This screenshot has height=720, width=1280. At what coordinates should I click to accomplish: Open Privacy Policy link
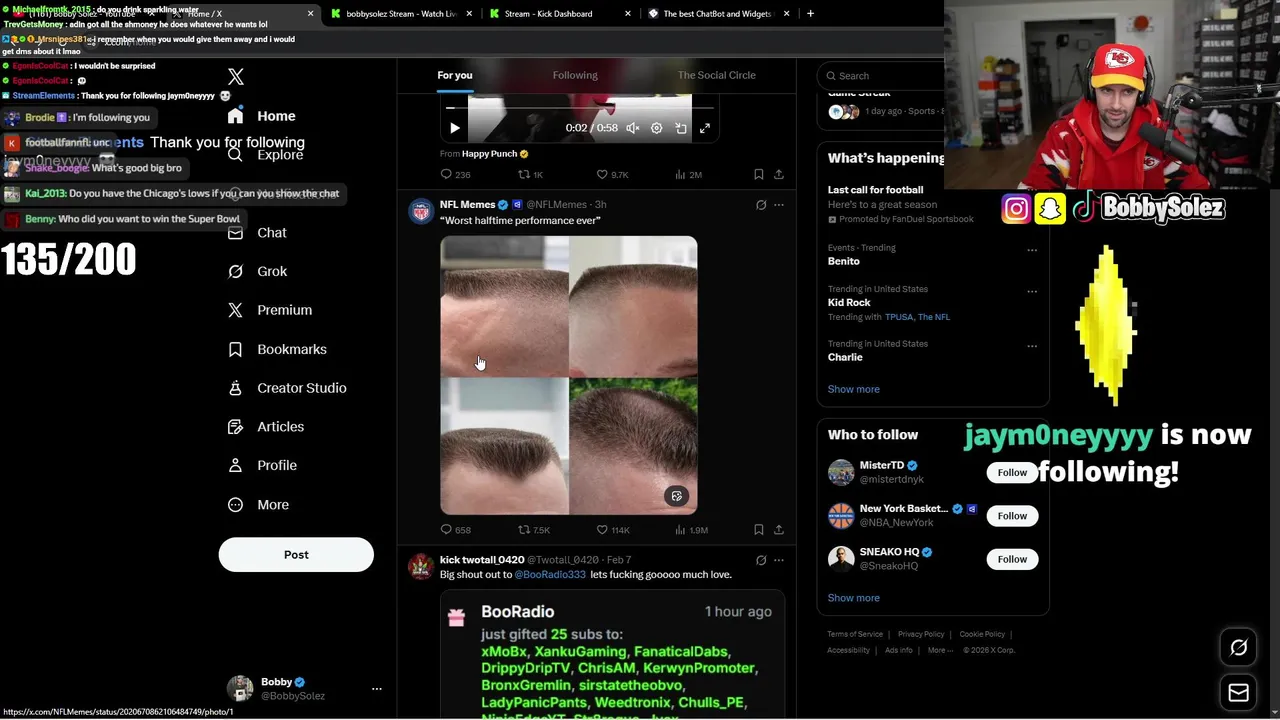coord(921,634)
